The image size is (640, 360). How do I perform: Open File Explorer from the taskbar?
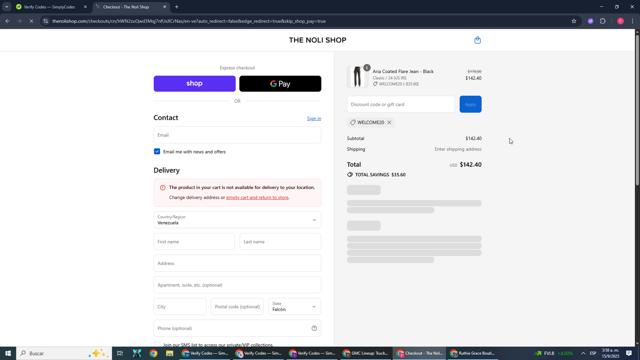[x=170, y=353]
